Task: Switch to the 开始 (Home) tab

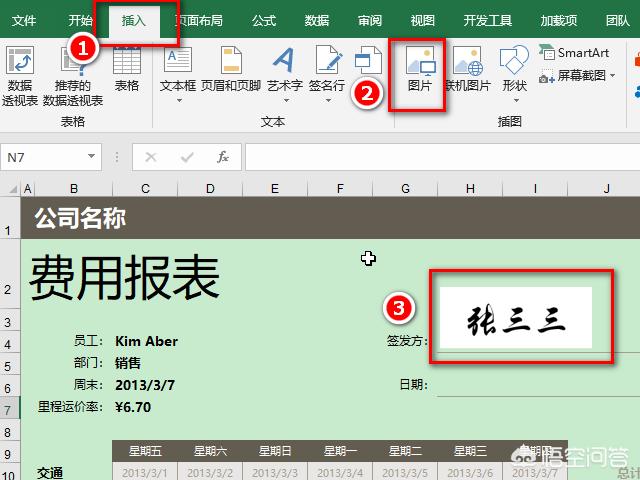Action: (x=80, y=20)
